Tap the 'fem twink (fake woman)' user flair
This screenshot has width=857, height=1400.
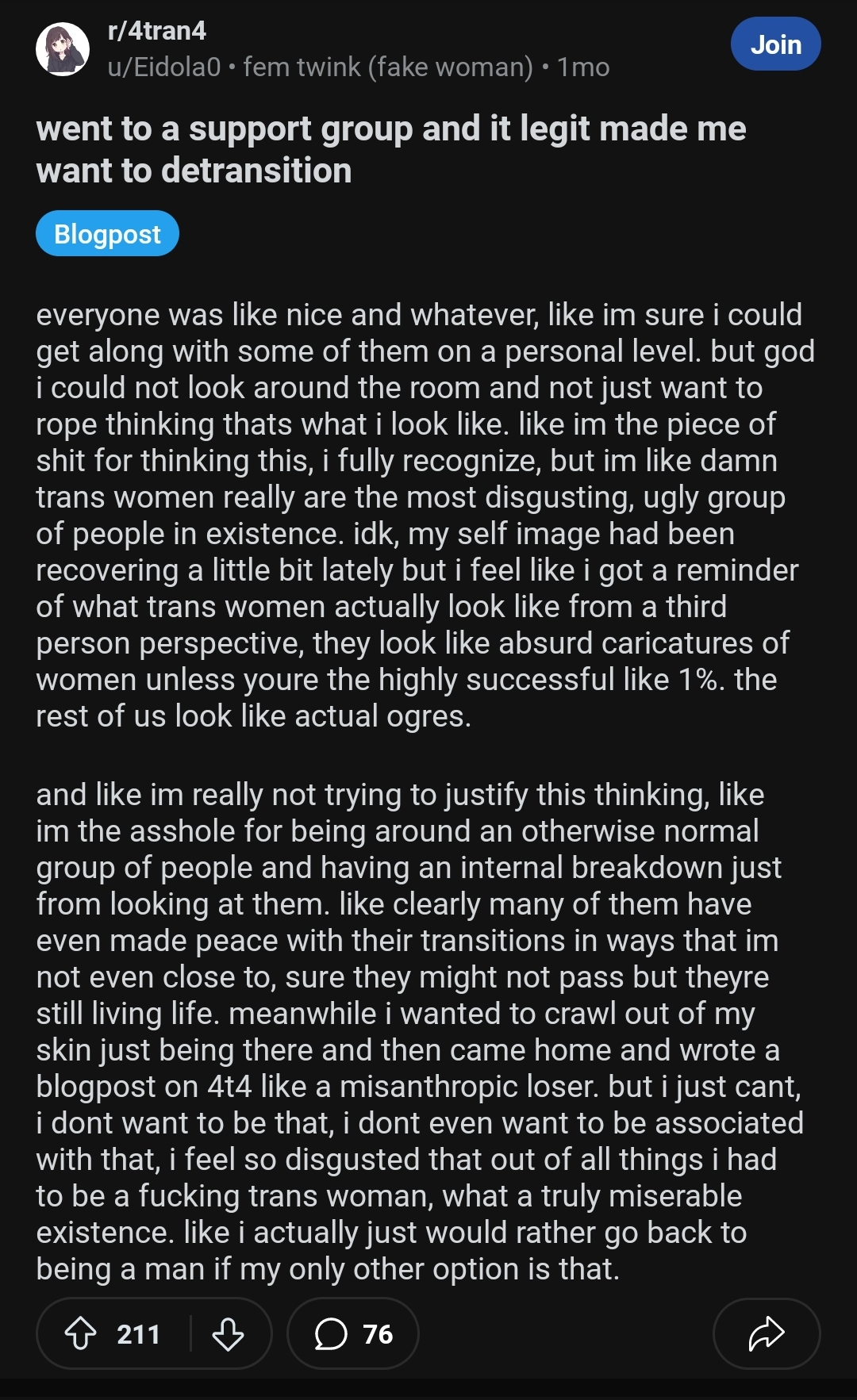pyautogui.click(x=388, y=67)
